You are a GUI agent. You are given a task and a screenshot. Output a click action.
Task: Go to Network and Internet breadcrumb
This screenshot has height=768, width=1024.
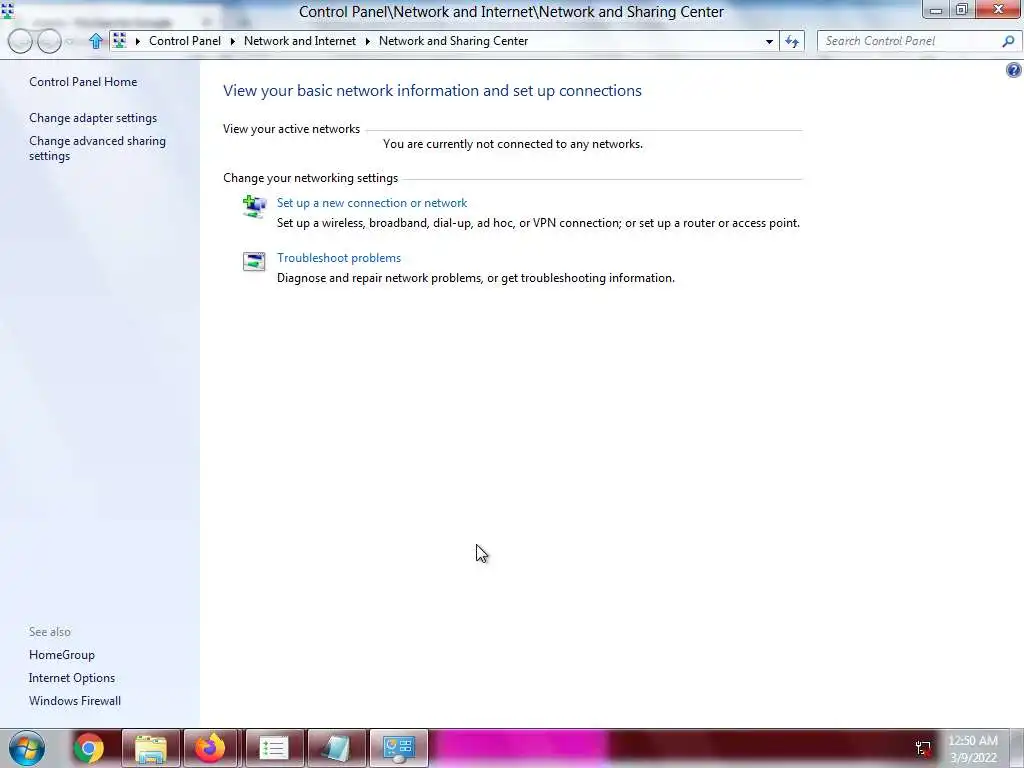coord(300,40)
